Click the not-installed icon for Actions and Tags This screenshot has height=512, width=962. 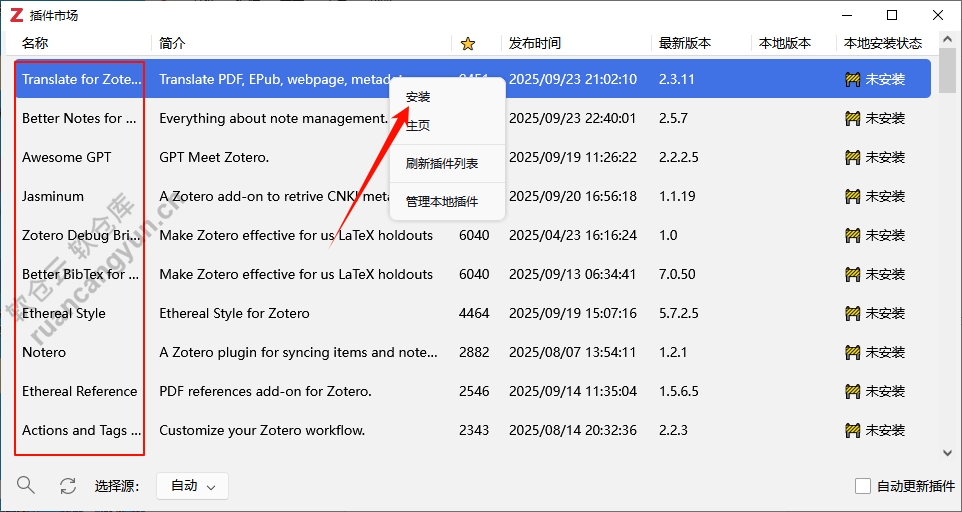(x=852, y=430)
